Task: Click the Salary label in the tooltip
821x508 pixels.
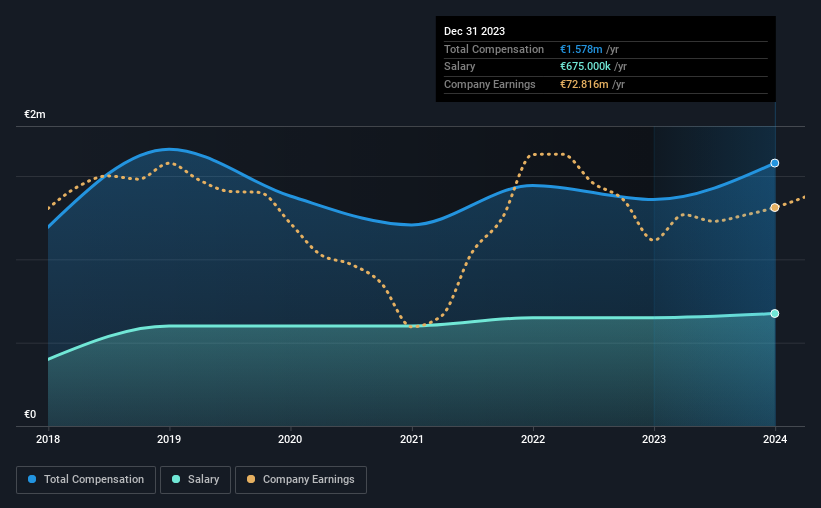Action: pyautogui.click(x=460, y=67)
